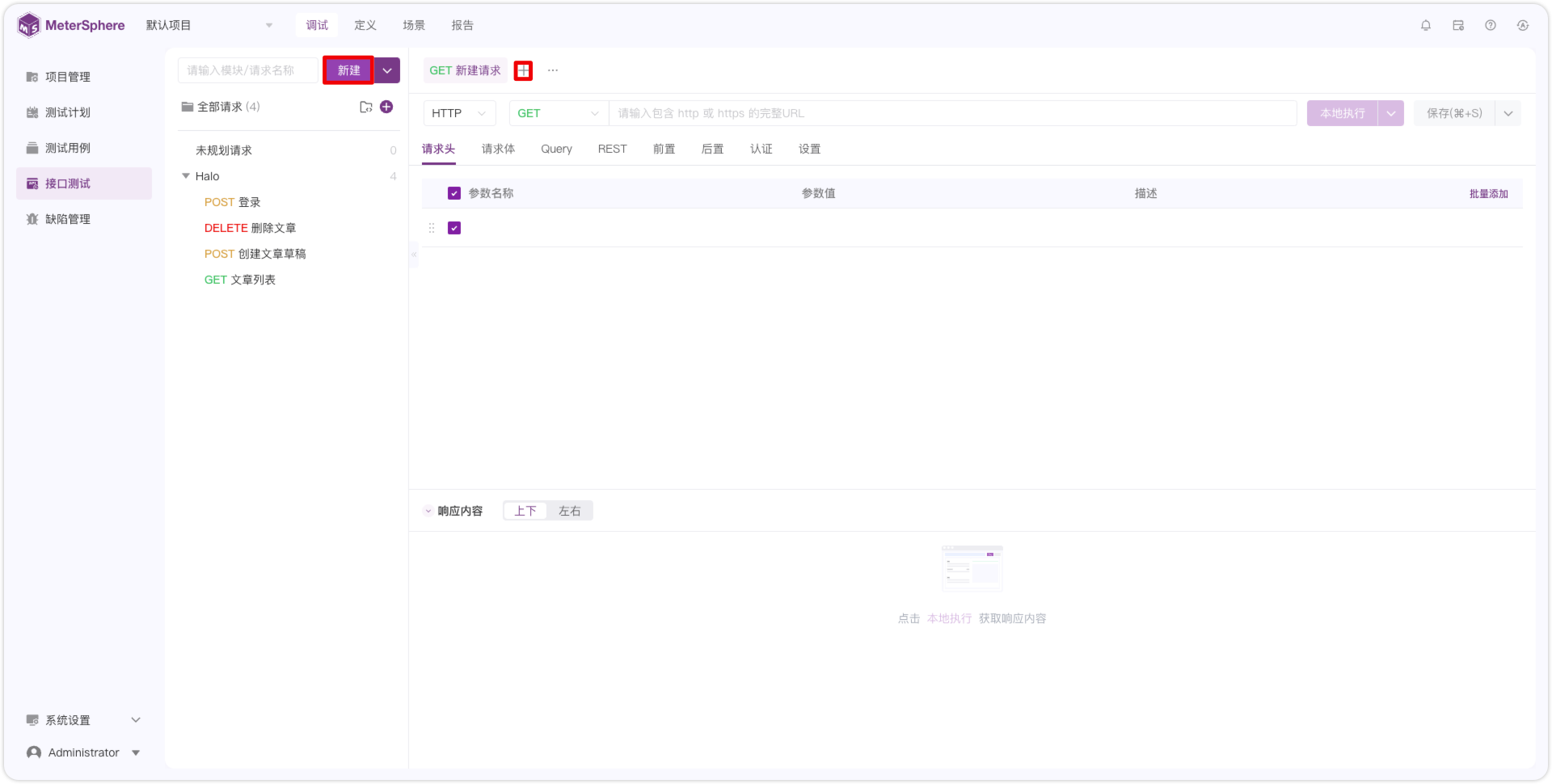Screen dimensions: 1552x784
Task: Toggle the 参数名称 header checkbox
Action: (x=454, y=193)
